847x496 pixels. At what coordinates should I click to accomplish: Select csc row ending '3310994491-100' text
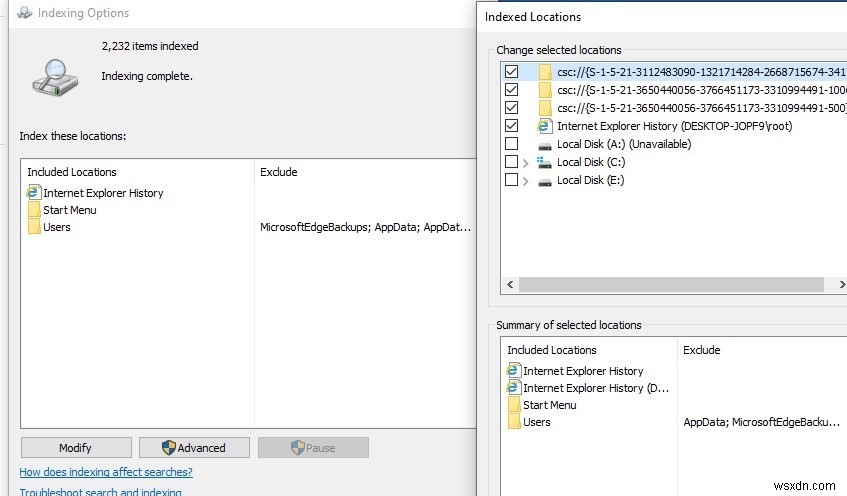pyautogui.click(x=702, y=90)
